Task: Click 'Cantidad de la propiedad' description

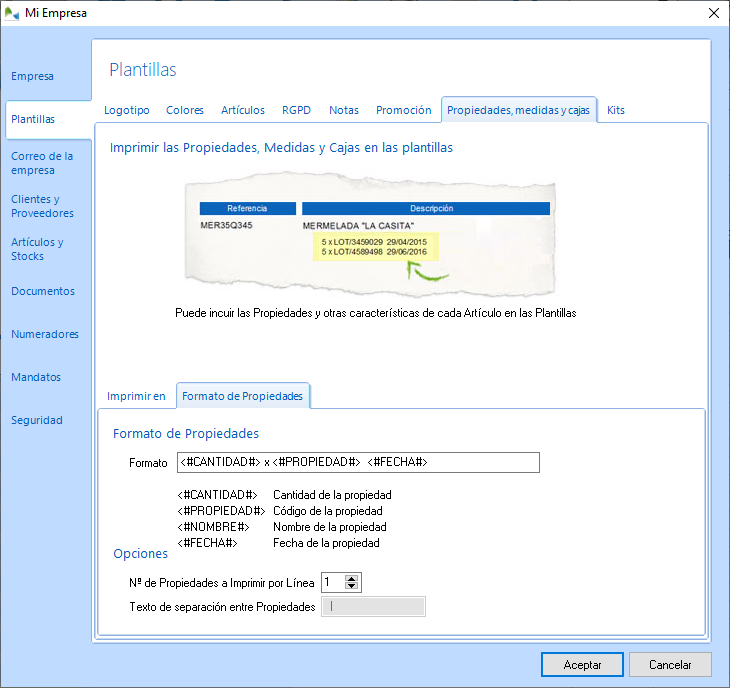Action: coord(332,495)
